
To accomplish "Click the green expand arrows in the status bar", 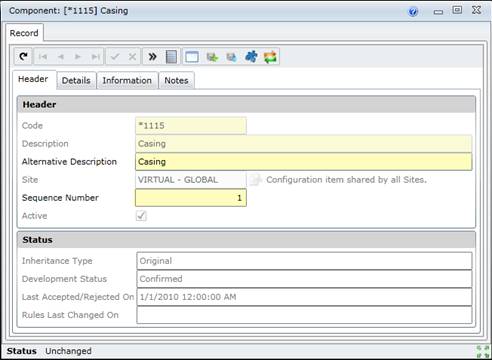I will coord(483,351).
